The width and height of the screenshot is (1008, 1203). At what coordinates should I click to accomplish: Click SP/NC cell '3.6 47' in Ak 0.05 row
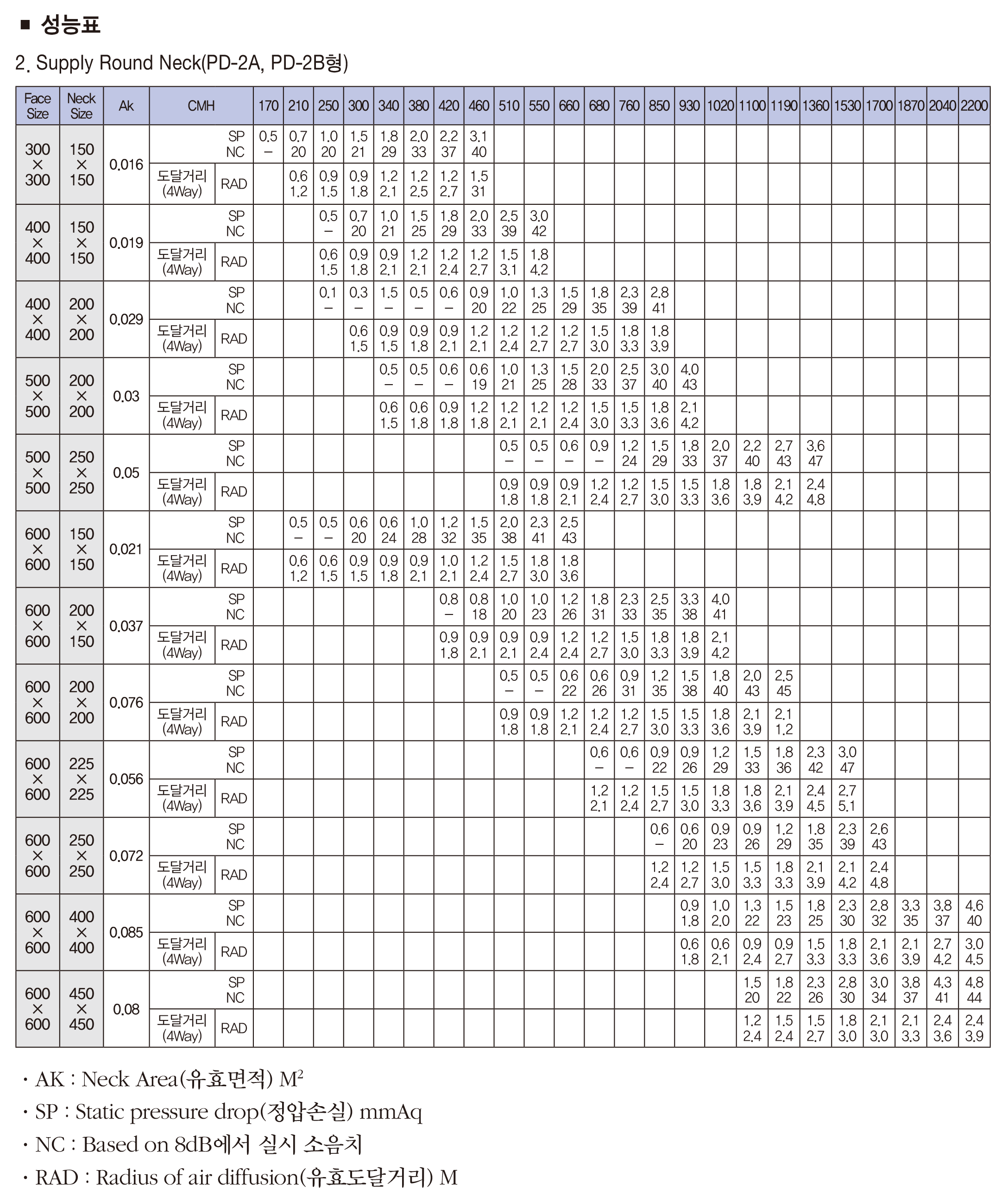tap(816, 453)
